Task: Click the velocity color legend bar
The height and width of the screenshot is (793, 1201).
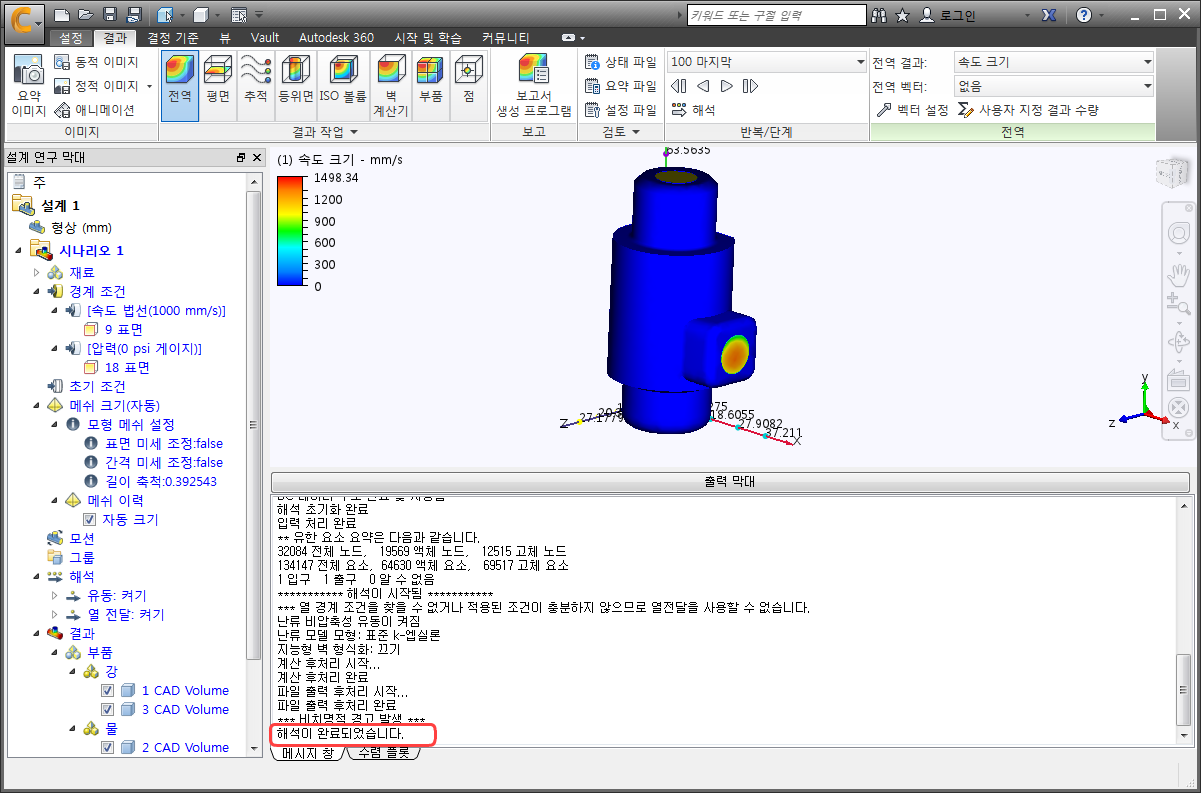Action: (290, 232)
